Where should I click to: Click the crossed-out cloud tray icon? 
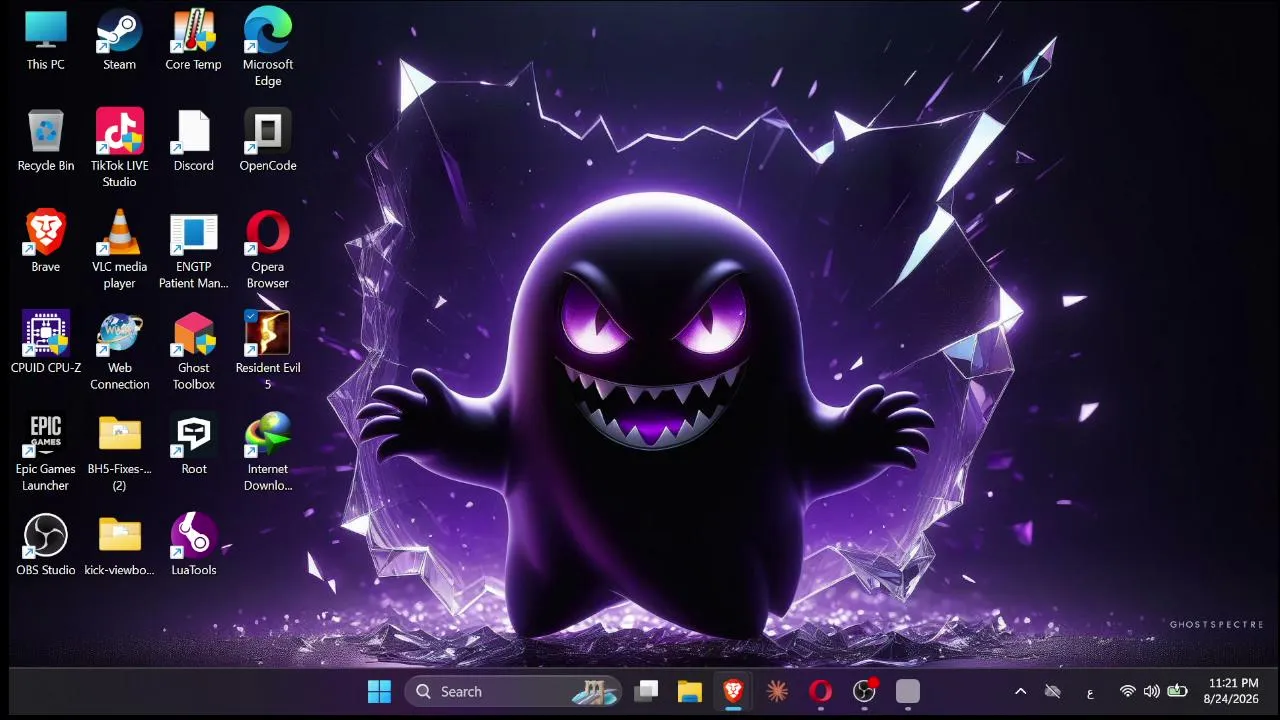pos(1053,691)
